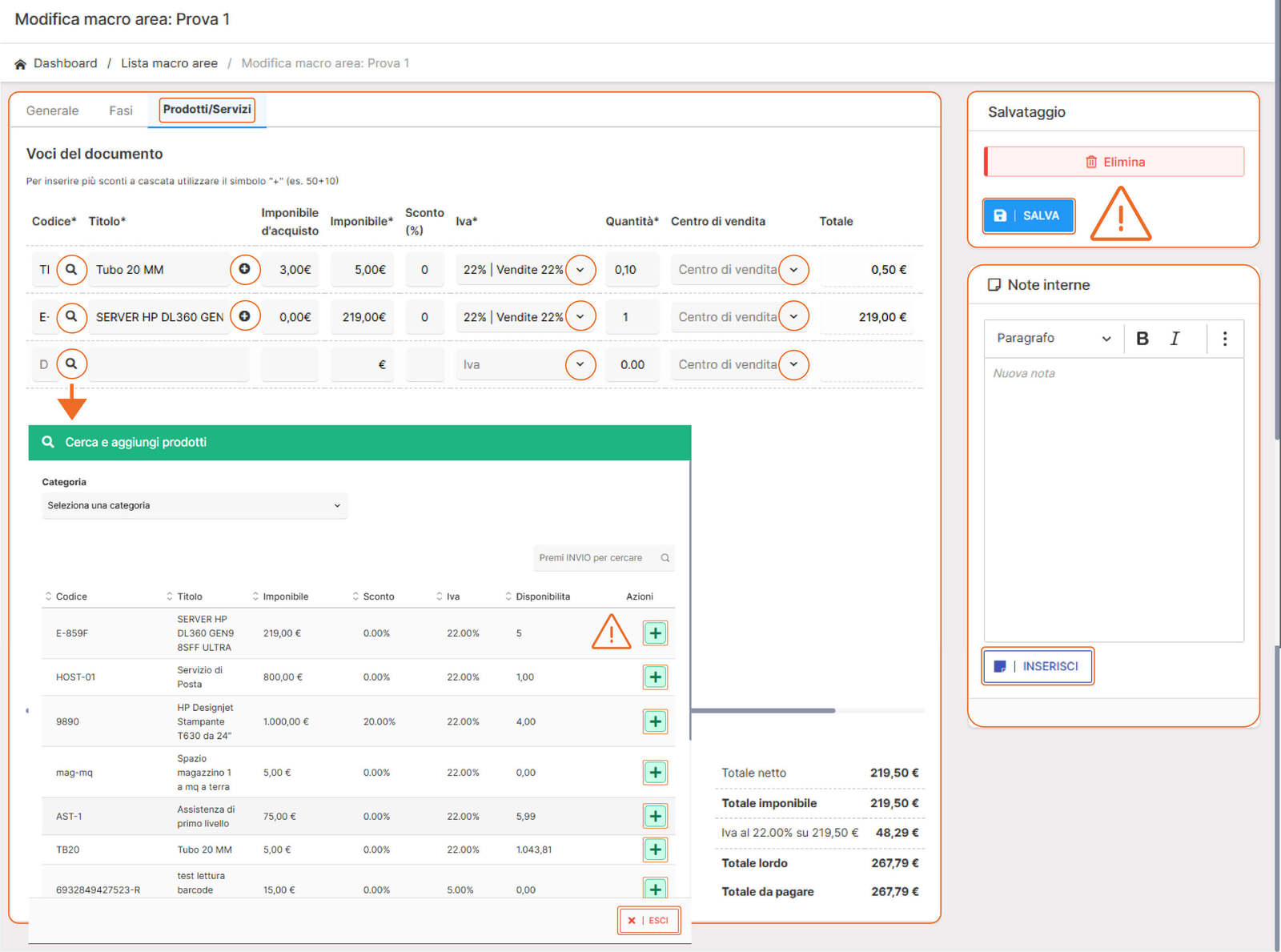This screenshot has height=952, width=1281.
Task: Open Paragrafo style dropdown
Action: [1053, 339]
